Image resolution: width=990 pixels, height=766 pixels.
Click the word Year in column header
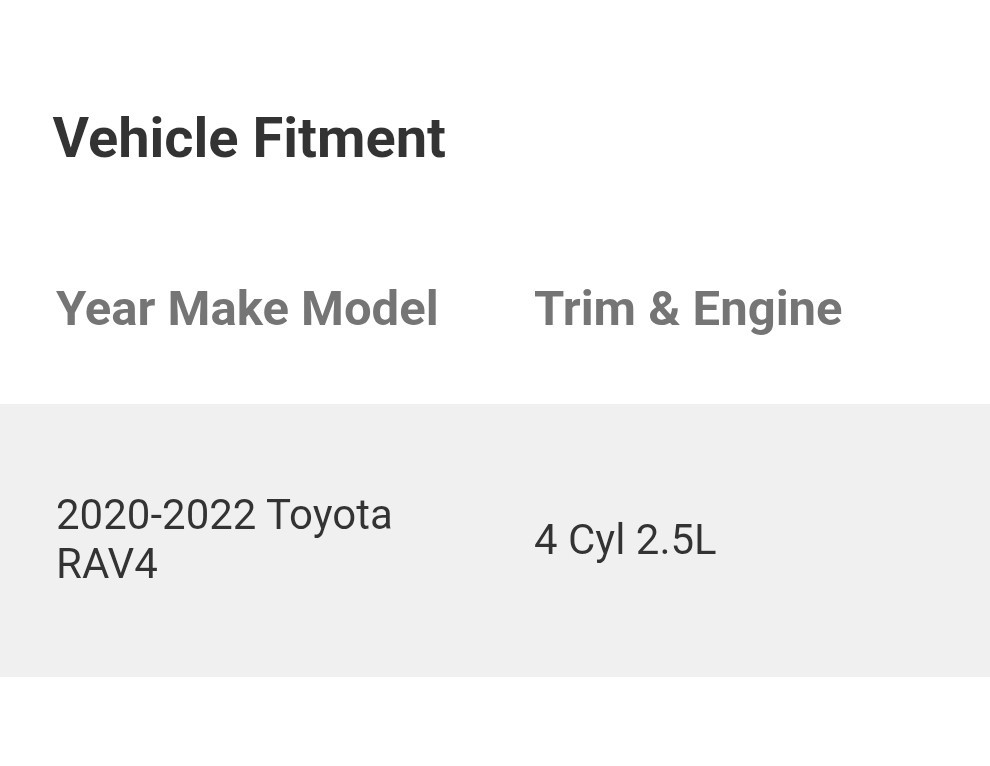click(105, 309)
